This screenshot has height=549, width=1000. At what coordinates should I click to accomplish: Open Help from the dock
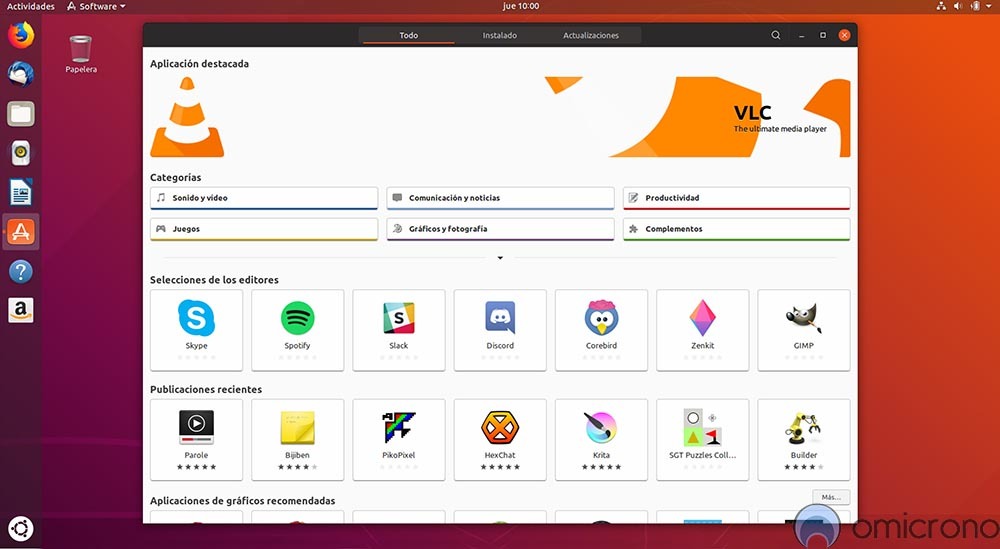pyautogui.click(x=21, y=272)
